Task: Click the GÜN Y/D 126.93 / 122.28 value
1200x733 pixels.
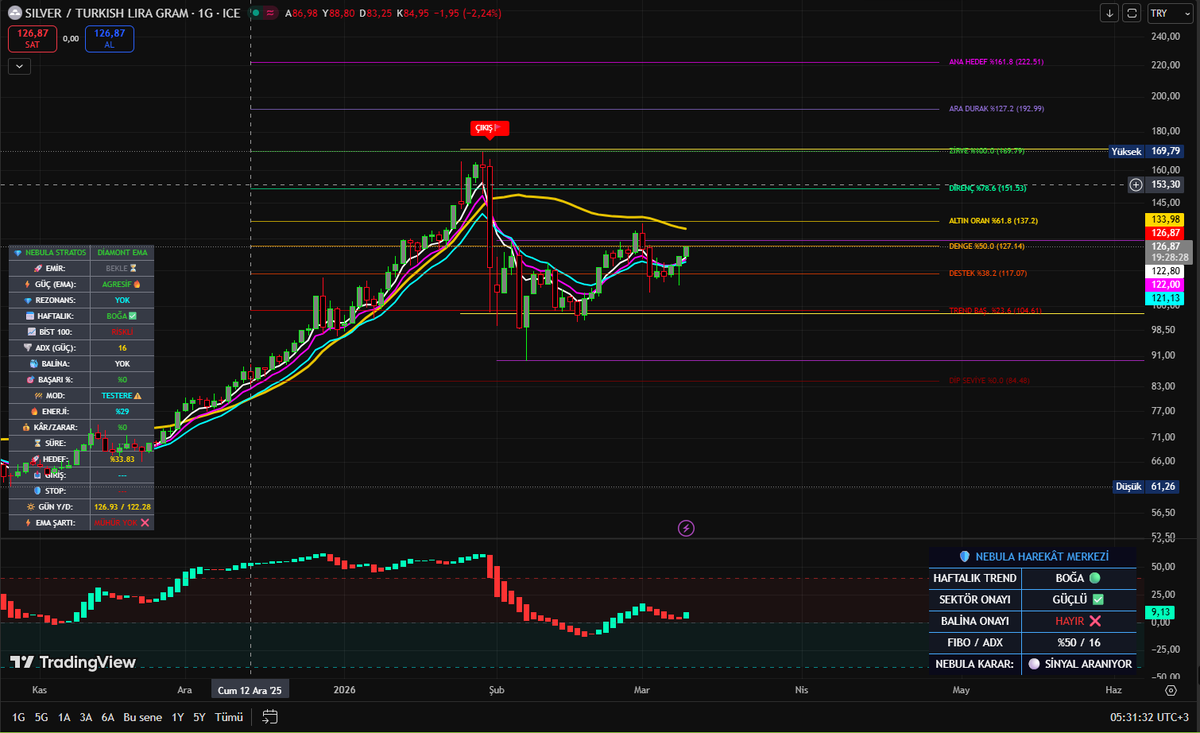Action: (123, 507)
